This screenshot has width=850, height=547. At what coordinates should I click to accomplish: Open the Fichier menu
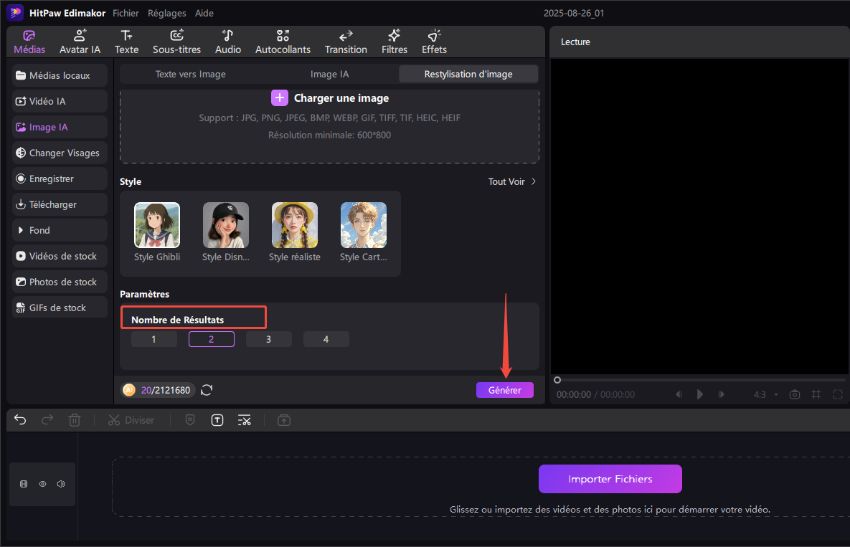pyautogui.click(x=126, y=13)
